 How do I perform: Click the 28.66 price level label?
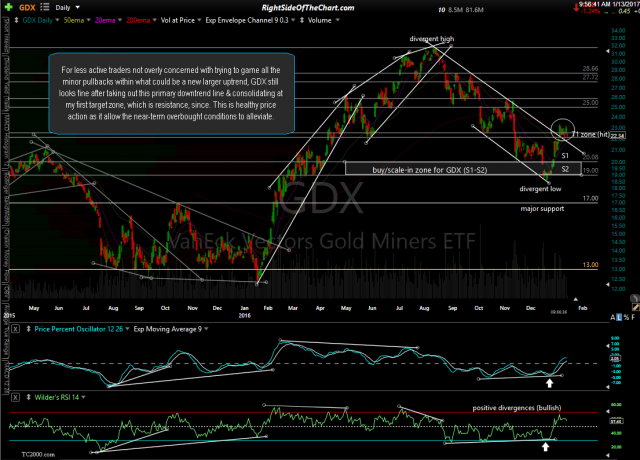590,69
